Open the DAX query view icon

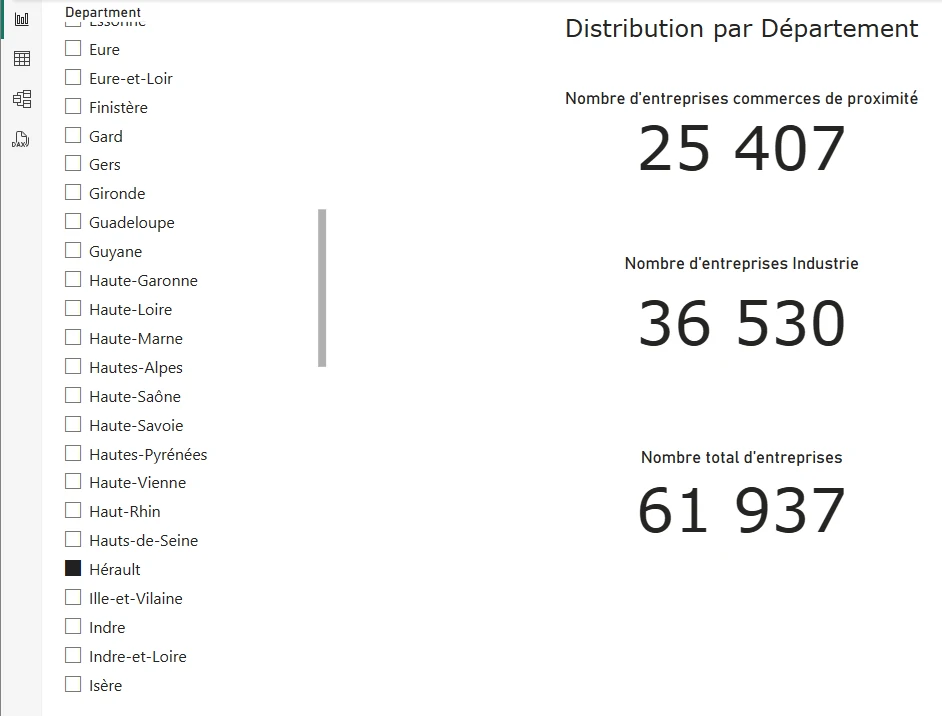21,139
